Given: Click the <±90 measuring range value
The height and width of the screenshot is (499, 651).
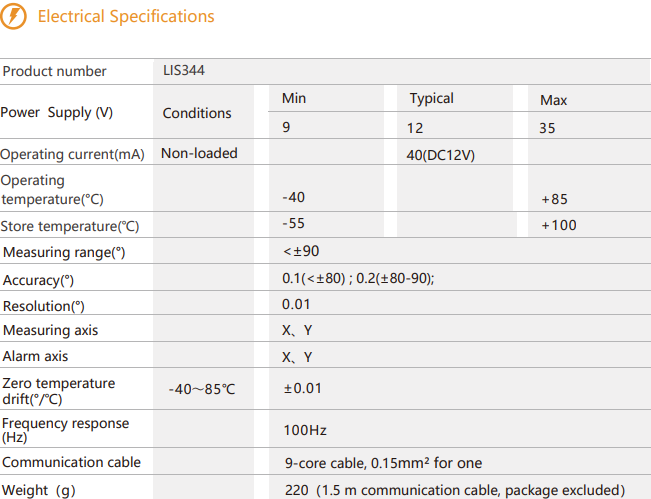Looking at the screenshot, I should (301, 251).
